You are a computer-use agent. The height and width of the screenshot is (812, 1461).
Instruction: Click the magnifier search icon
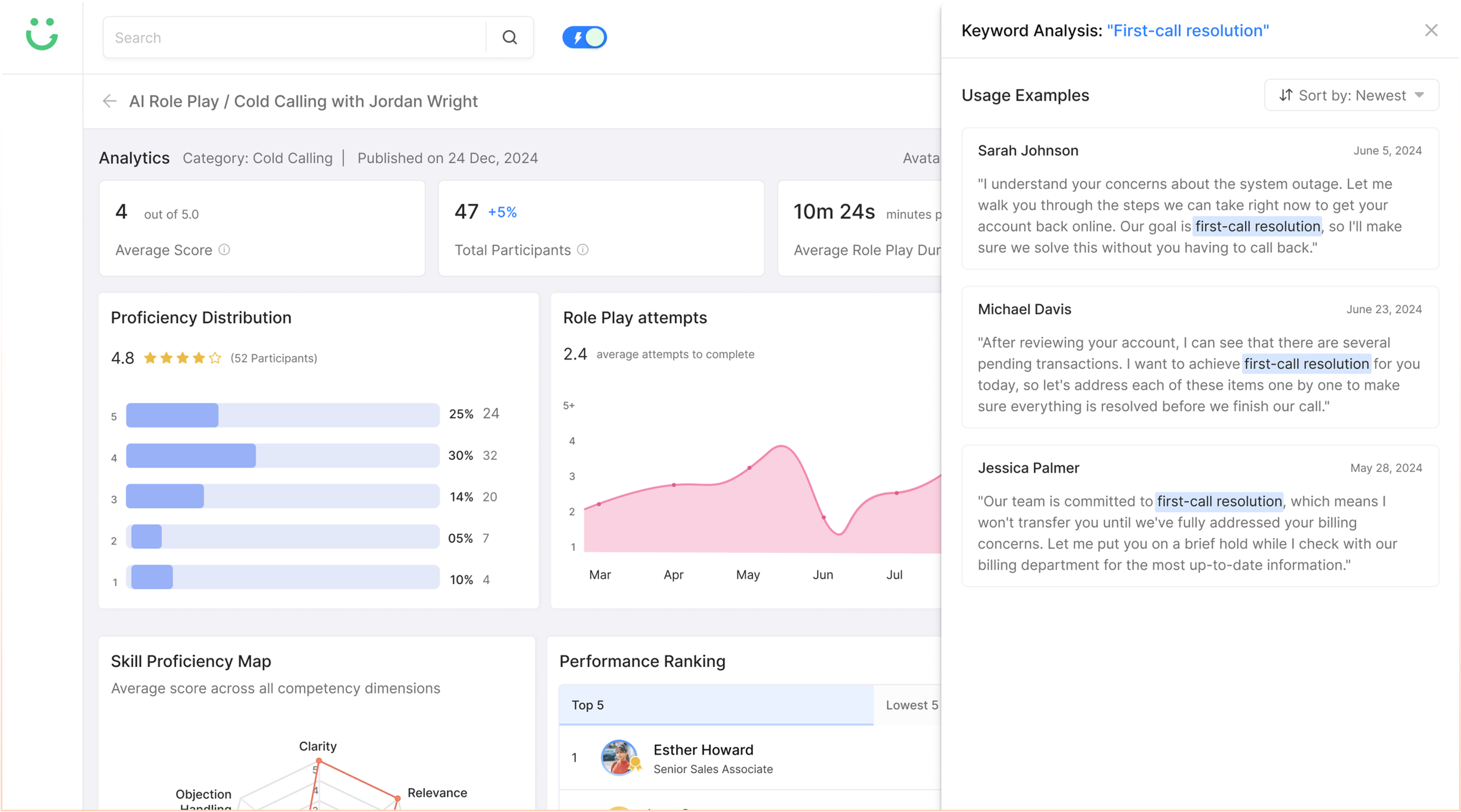(509, 37)
